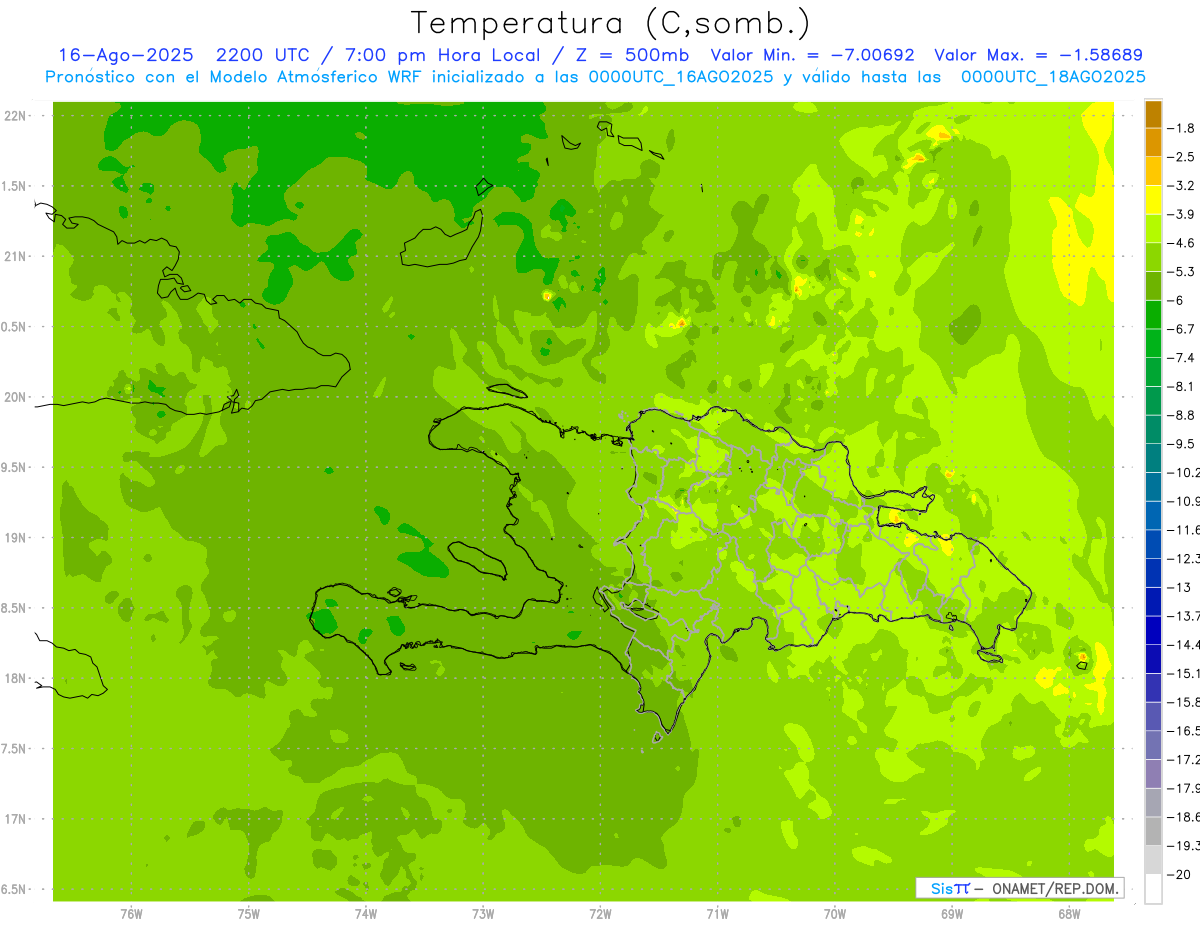Click the '-8.1' colorbar value
Image resolution: width=1200 pixels, height=927 pixels.
tap(1181, 386)
